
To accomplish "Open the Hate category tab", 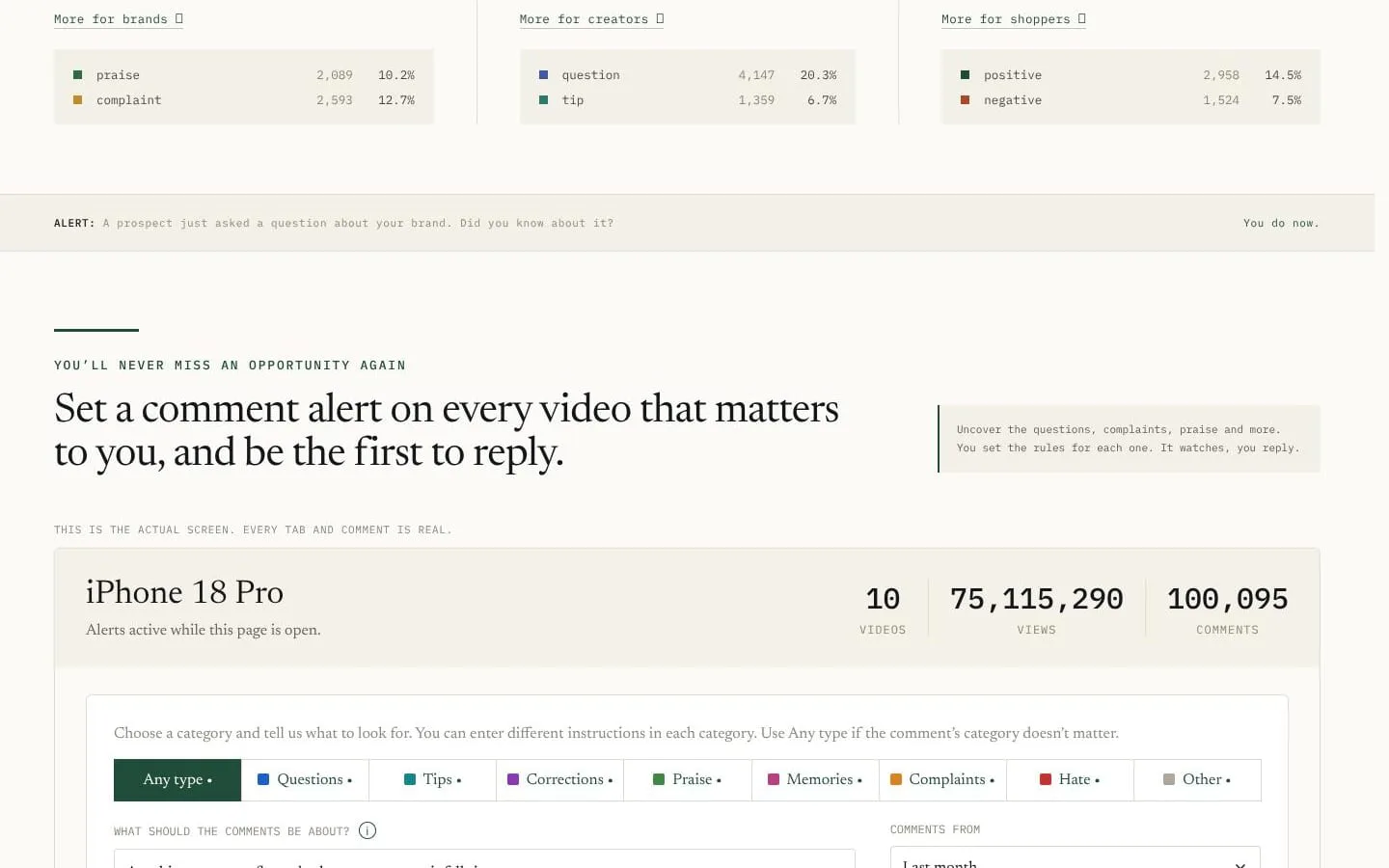I will (x=1070, y=780).
